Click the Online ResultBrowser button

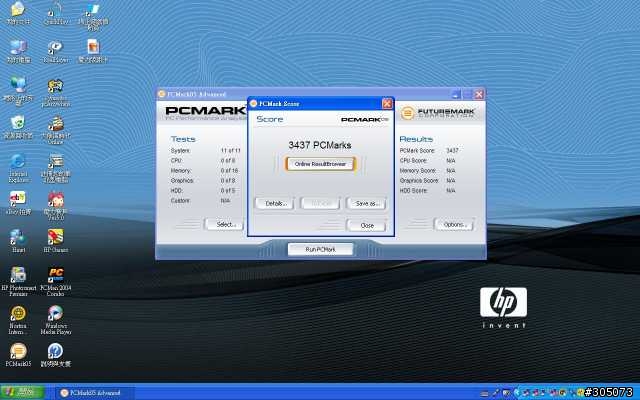pyautogui.click(x=320, y=164)
